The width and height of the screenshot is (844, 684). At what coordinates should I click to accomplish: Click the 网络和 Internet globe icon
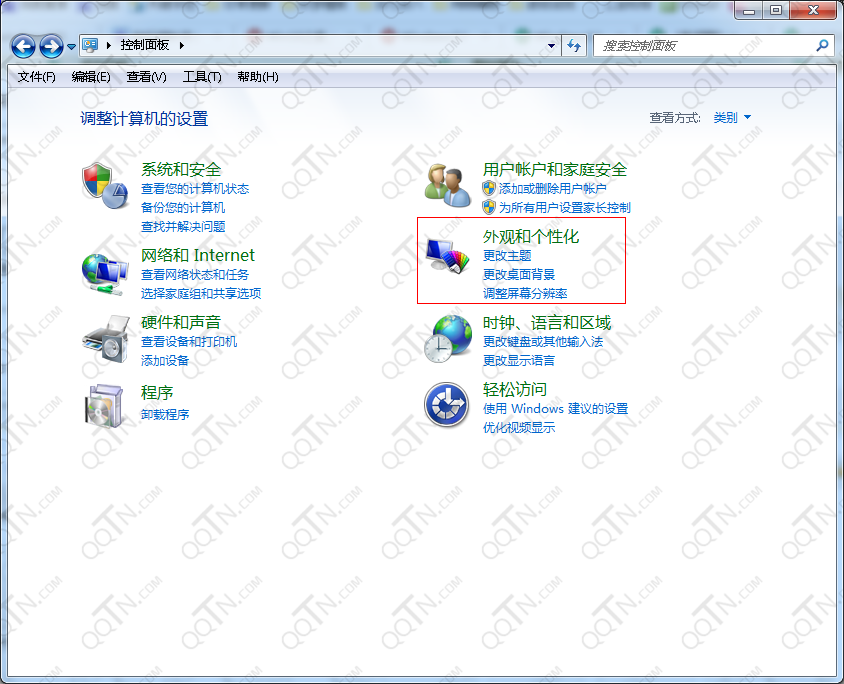click(105, 271)
